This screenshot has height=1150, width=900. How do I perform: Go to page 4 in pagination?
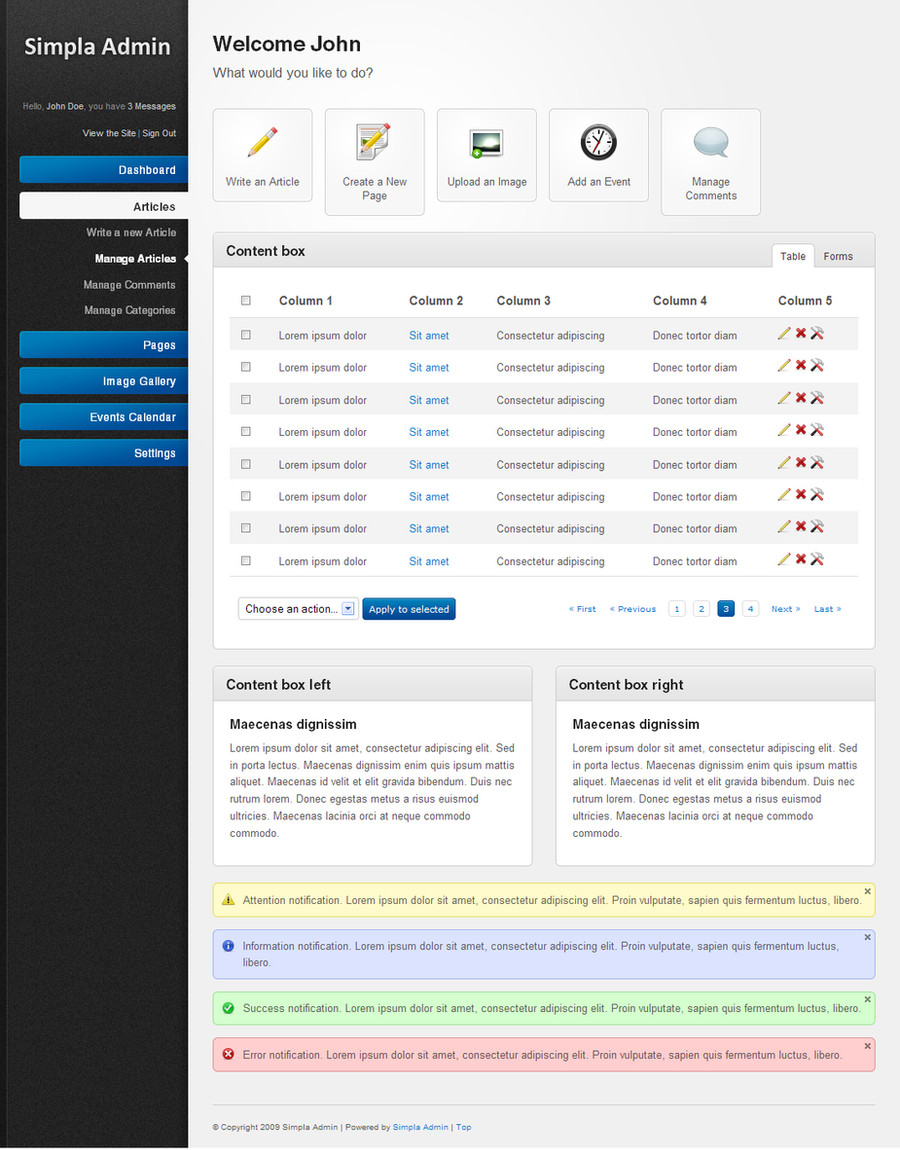750,609
